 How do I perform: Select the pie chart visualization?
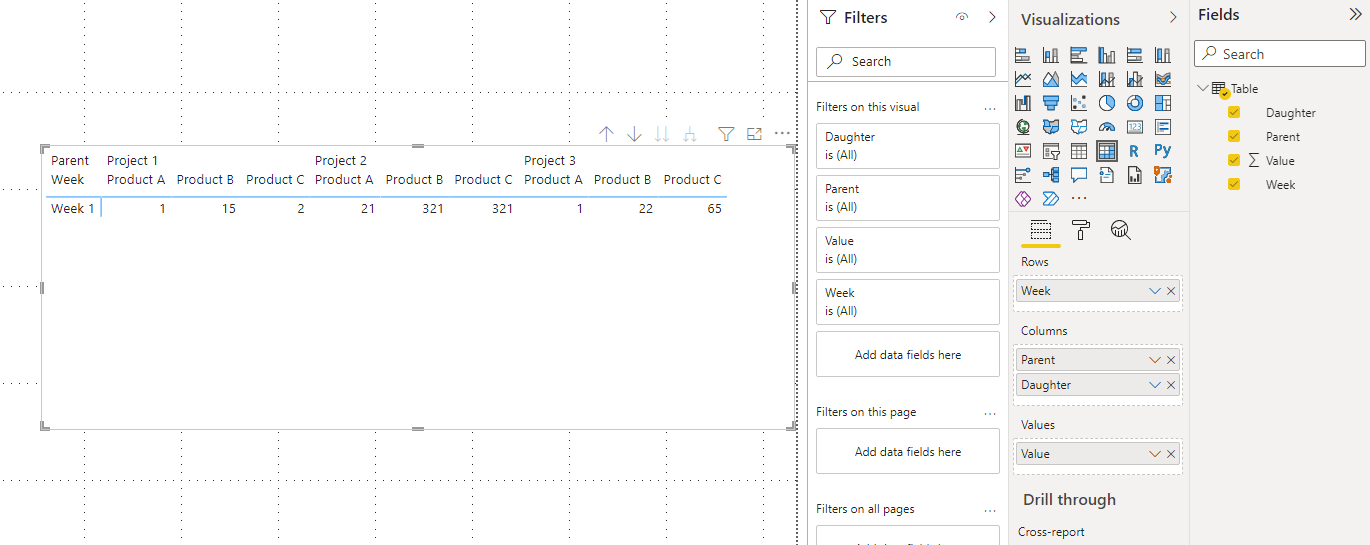(1107, 103)
